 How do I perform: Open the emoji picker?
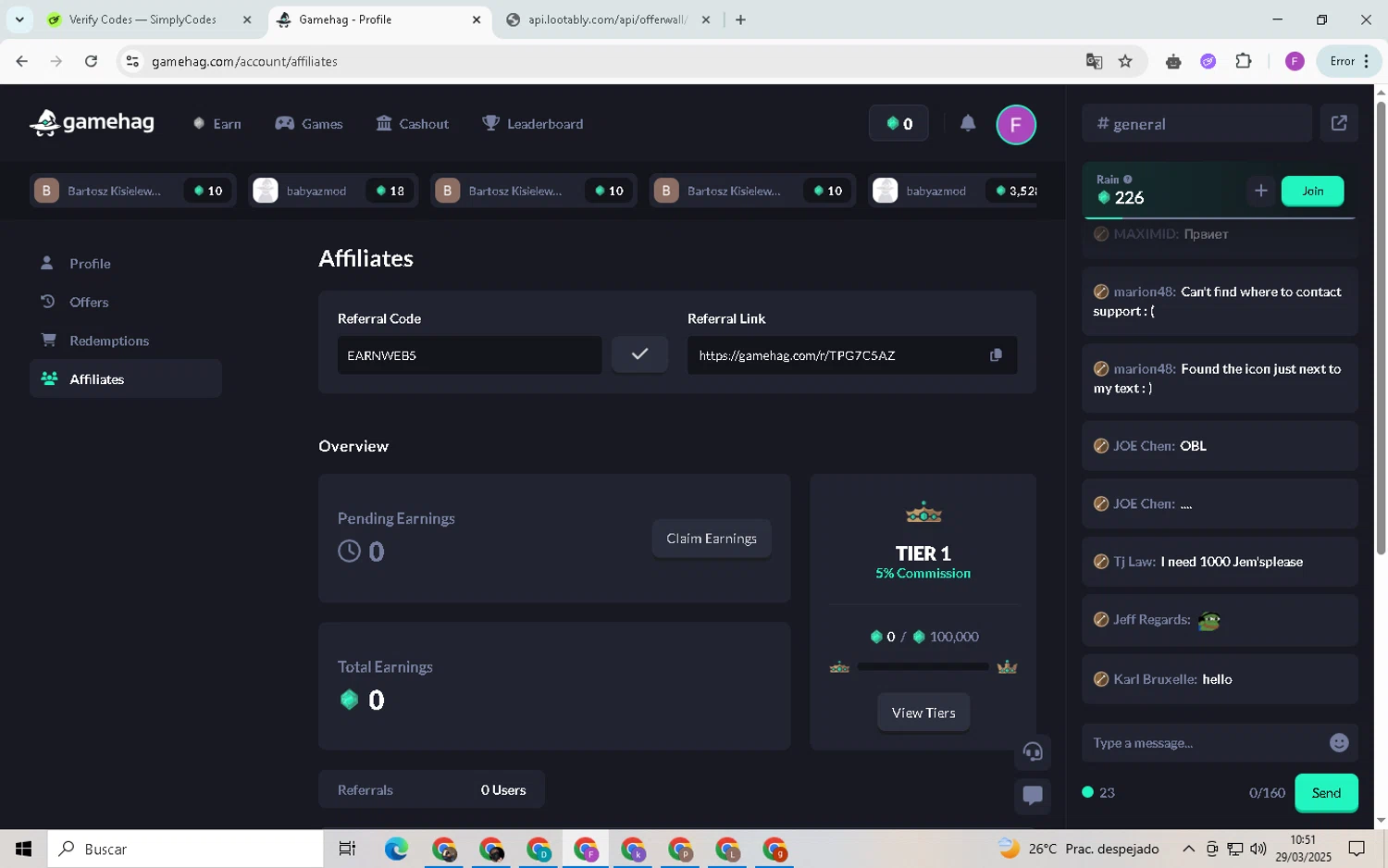(x=1339, y=743)
